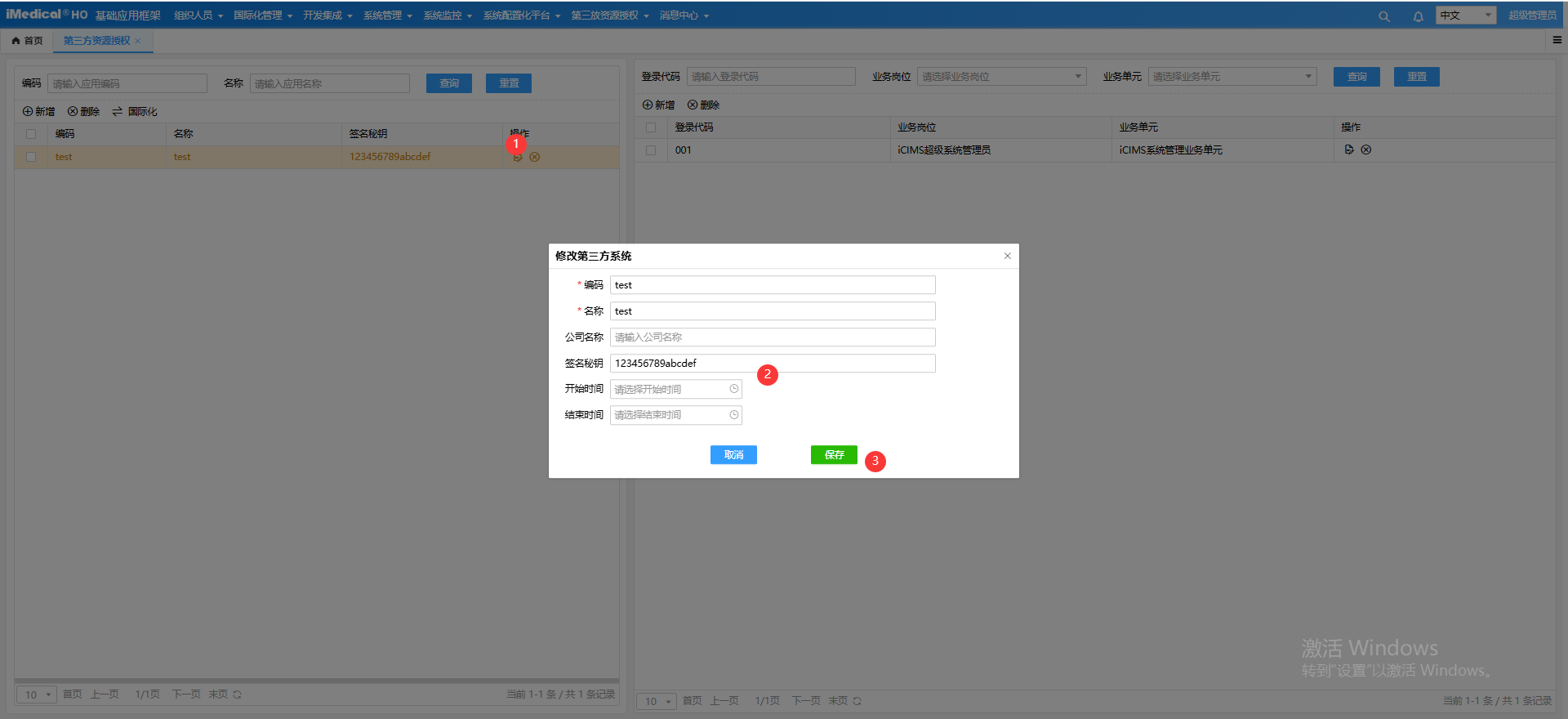
Task: Tick the checkbox for the 001 row
Action: coord(651,150)
